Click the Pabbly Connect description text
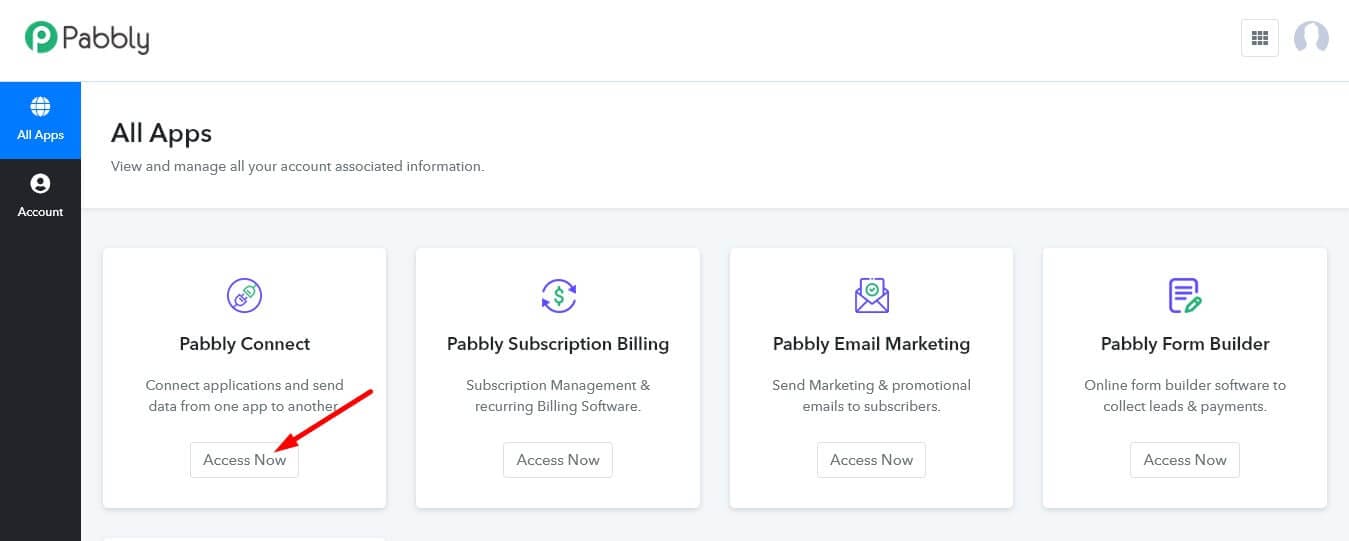 244,395
